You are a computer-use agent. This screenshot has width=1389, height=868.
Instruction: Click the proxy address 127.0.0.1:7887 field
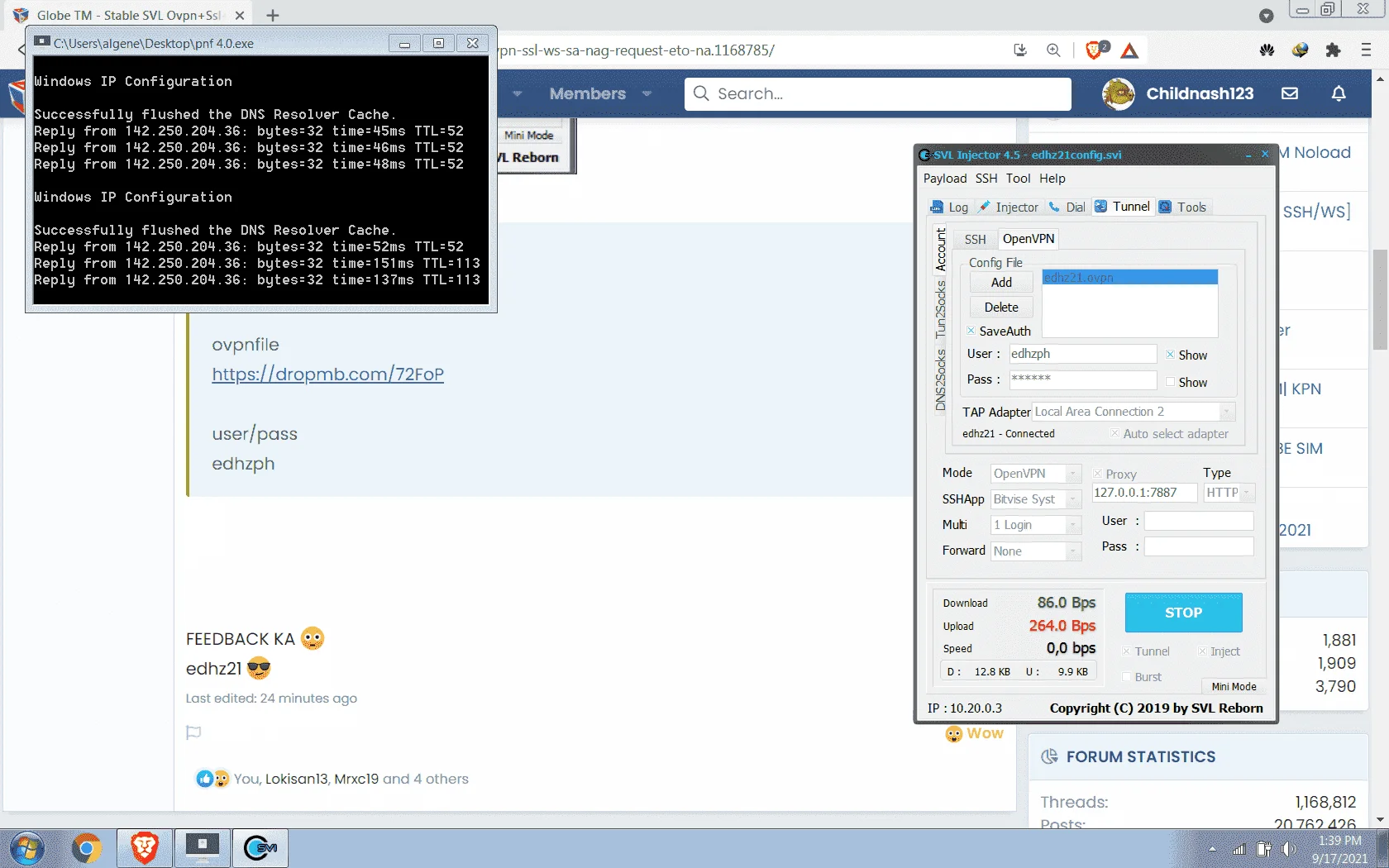point(1144,493)
